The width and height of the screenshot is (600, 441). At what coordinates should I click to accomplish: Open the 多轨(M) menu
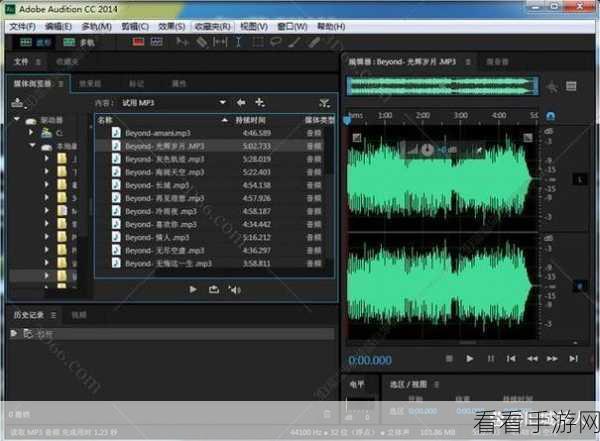click(96, 26)
